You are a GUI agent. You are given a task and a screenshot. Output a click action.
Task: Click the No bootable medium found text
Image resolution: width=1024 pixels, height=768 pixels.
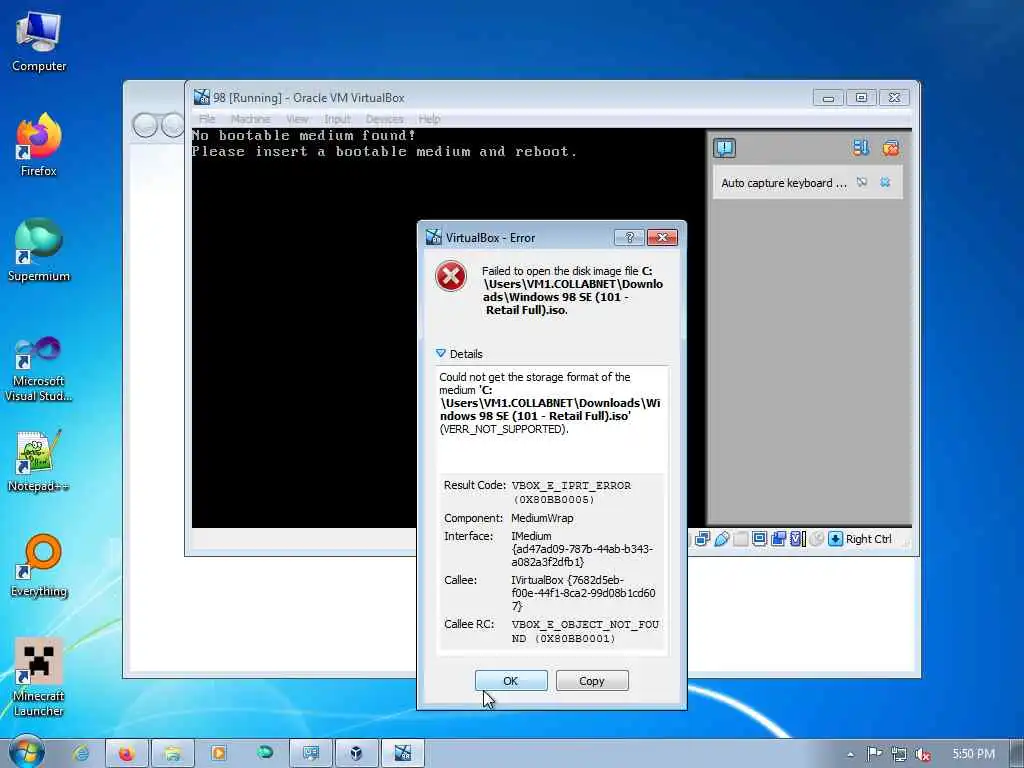pos(304,135)
